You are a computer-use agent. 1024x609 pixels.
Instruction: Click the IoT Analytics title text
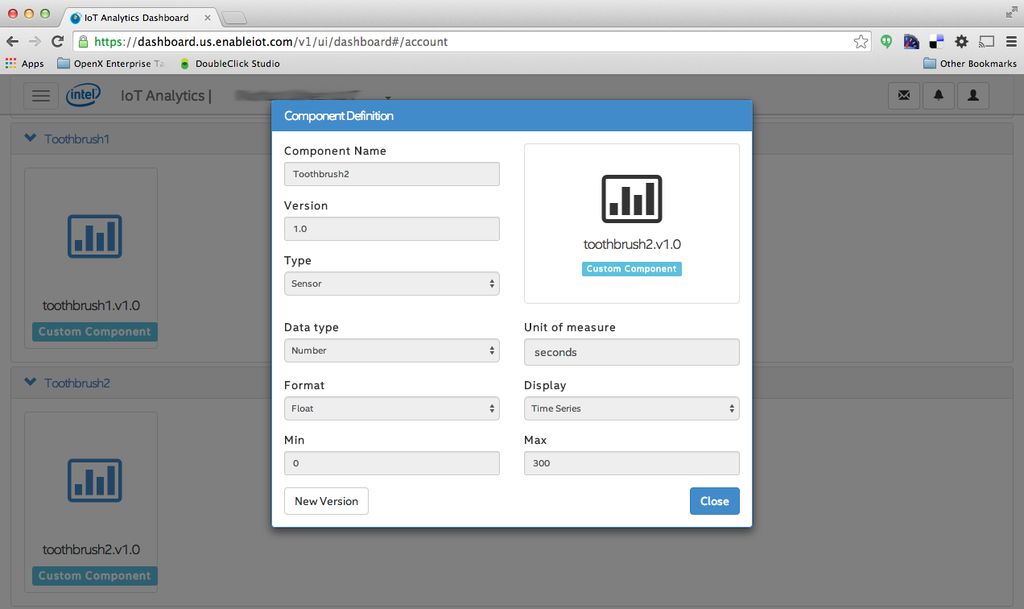(x=162, y=95)
